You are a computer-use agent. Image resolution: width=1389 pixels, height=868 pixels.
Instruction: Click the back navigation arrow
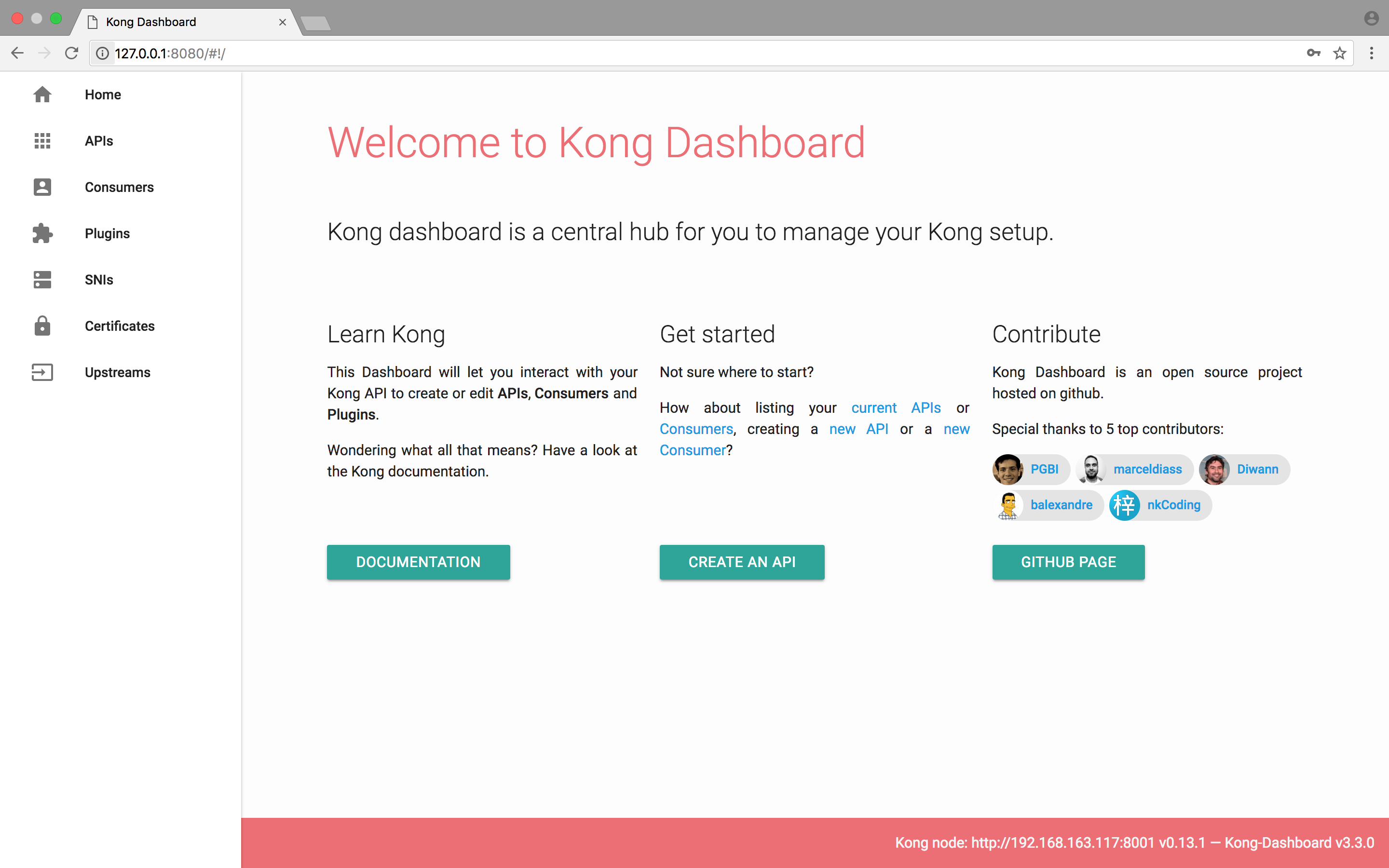pyautogui.click(x=17, y=53)
